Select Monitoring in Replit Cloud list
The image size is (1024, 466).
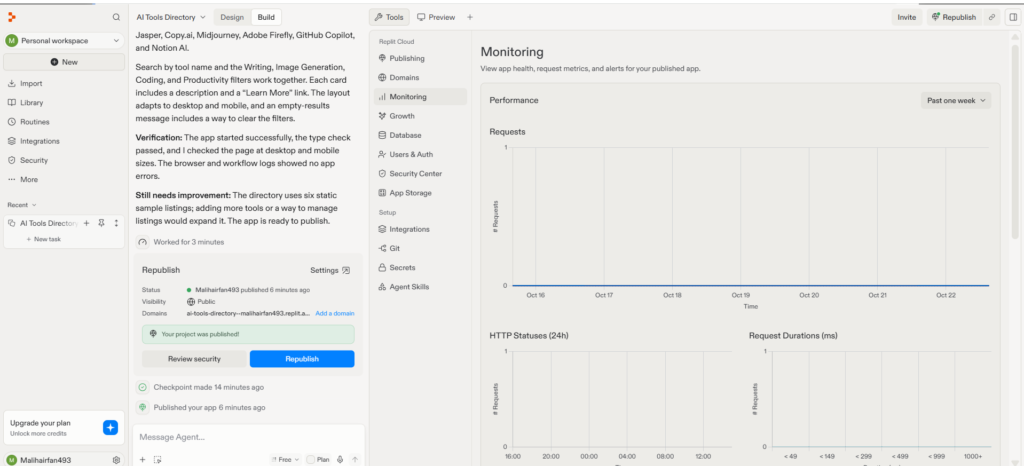coord(421,97)
